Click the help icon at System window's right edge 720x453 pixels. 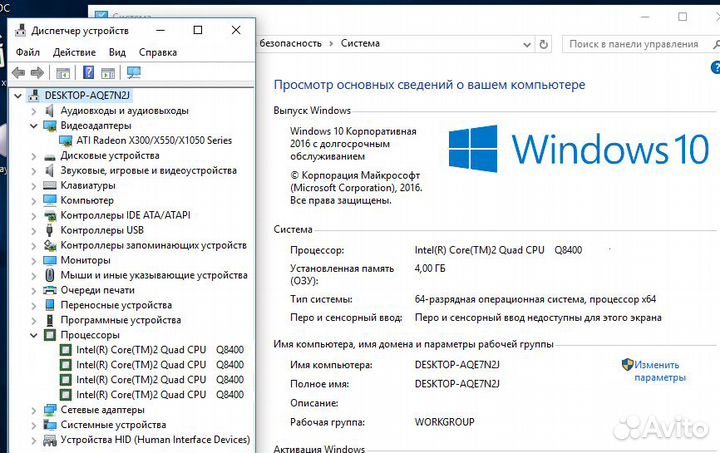pos(715,68)
